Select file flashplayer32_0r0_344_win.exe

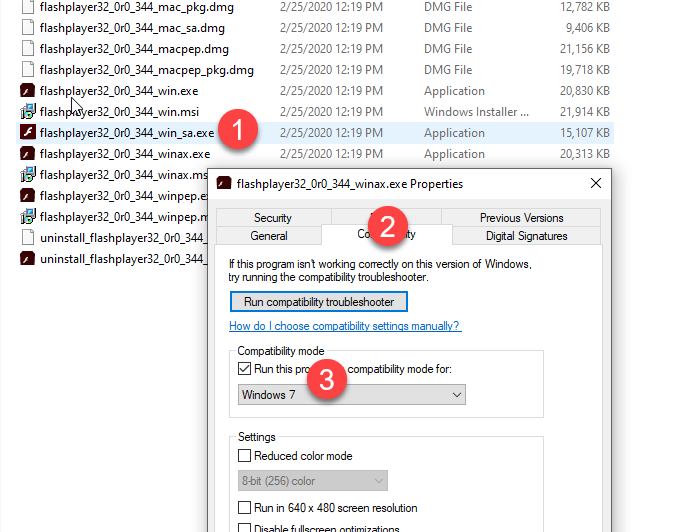click(x=119, y=91)
